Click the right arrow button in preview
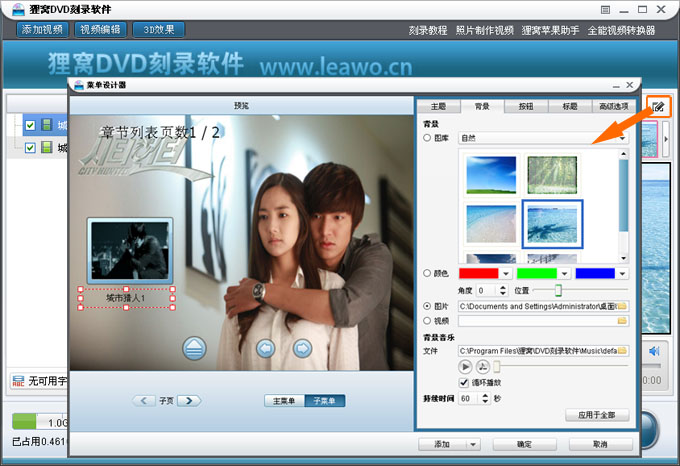680x466 pixels. click(x=303, y=348)
